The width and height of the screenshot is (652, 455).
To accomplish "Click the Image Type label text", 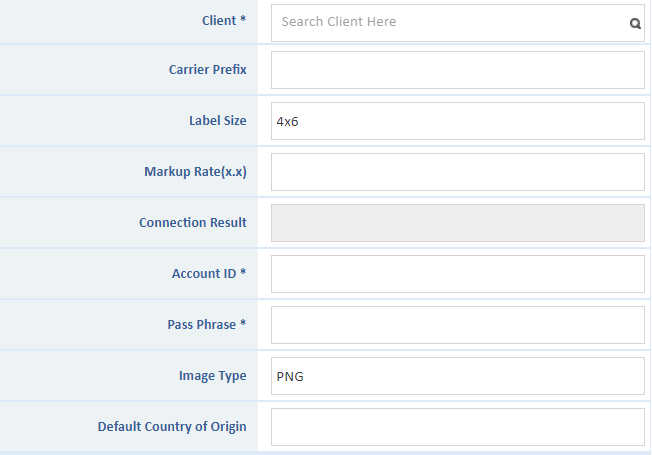I will click(x=211, y=376).
